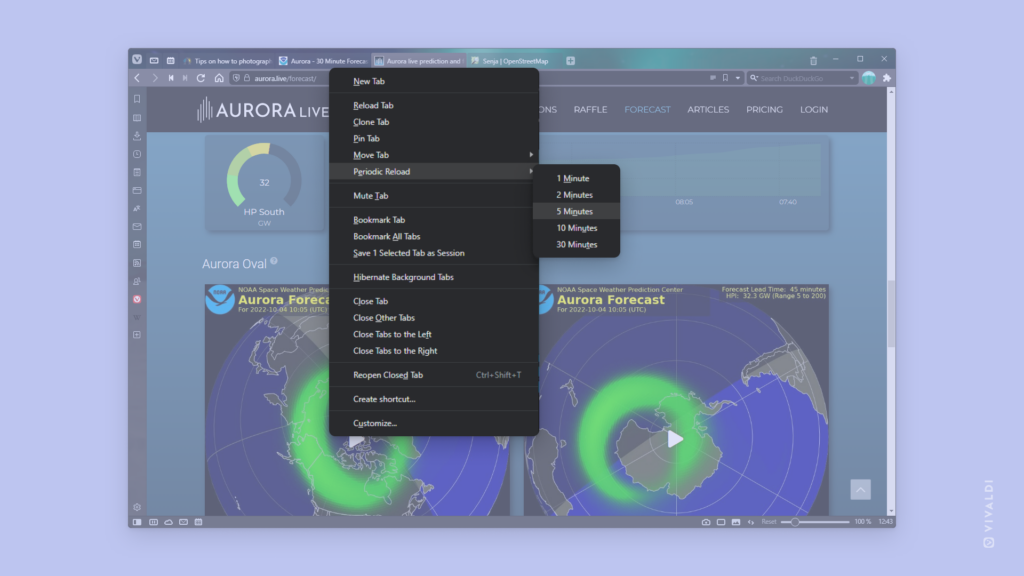Screen dimensions: 1024x576
Task: Go forward in browsing history
Action: [155, 78]
